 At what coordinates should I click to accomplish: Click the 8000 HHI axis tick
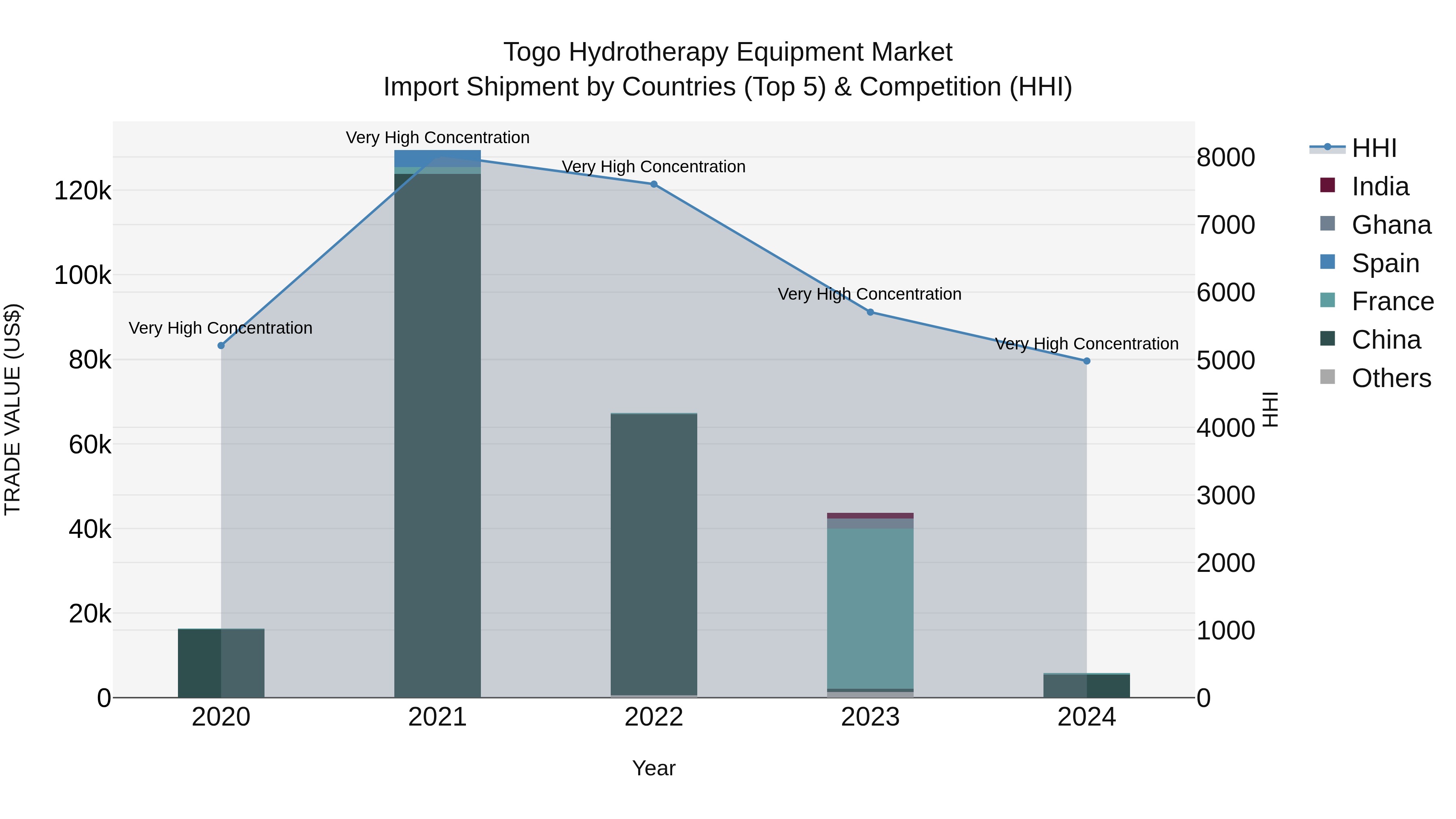click(x=1226, y=158)
